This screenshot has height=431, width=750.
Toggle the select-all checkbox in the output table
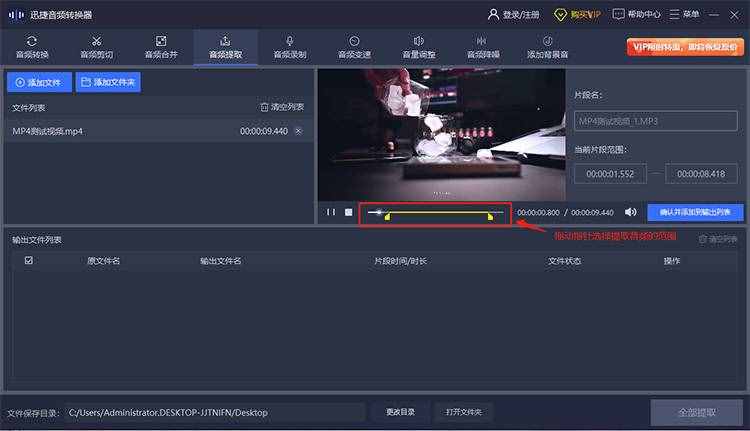pyautogui.click(x=29, y=261)
